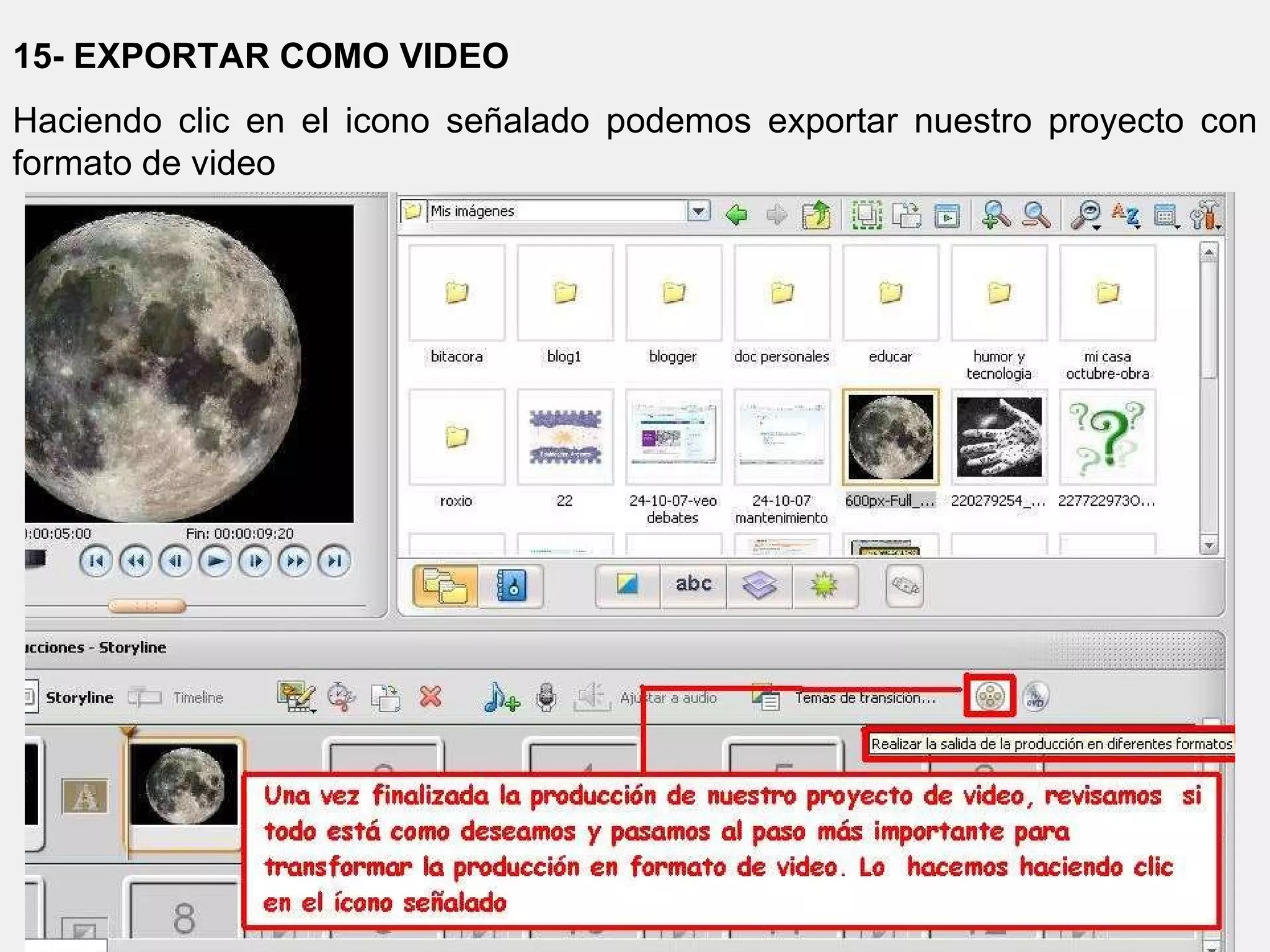Viewport: 1270px width, 952px height.
Task: Click the two-pages copy icon in storyline toolbar
Action: [386, 698]
